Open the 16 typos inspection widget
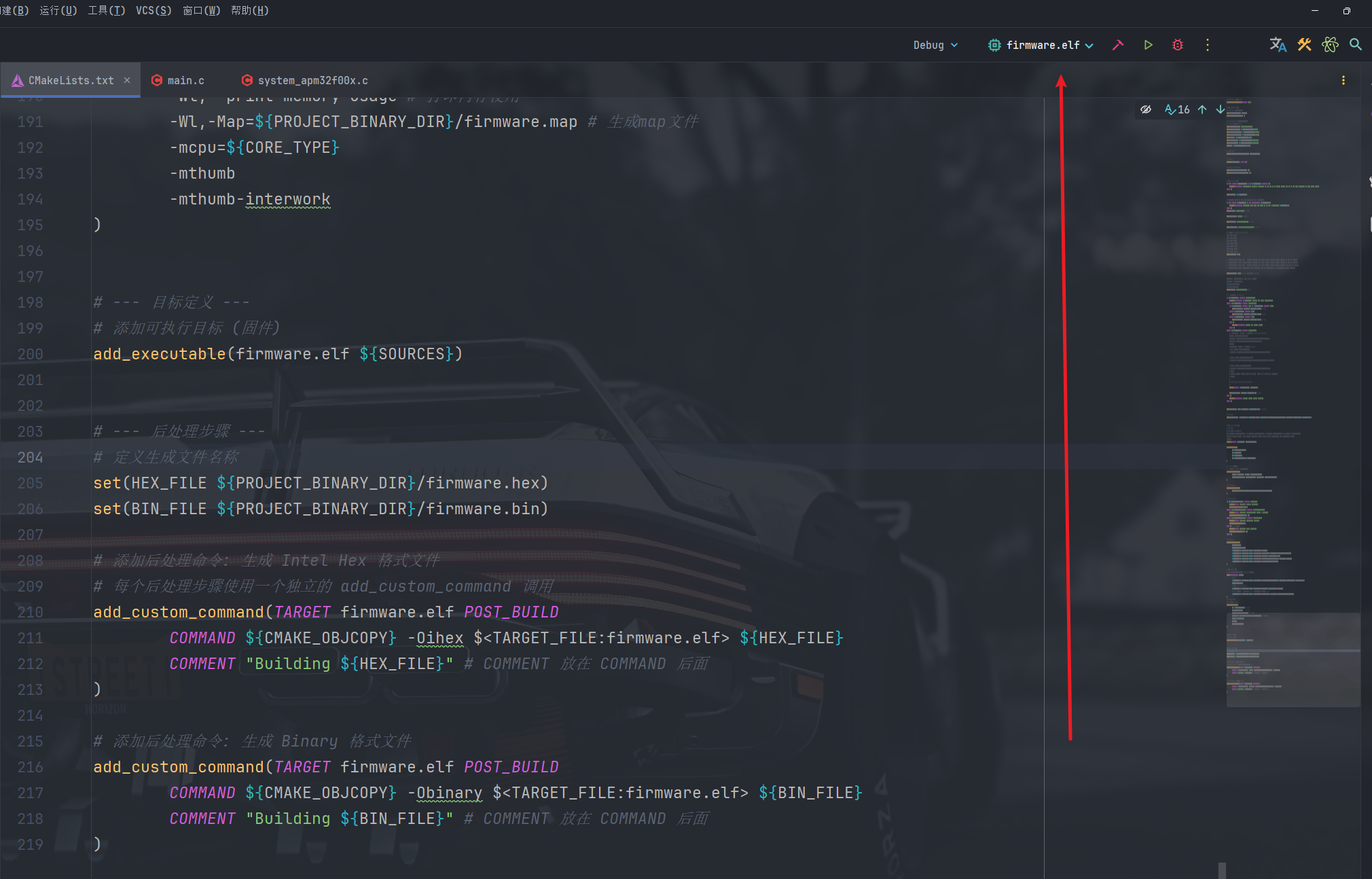The image size is (1372, 879). 1178,109
